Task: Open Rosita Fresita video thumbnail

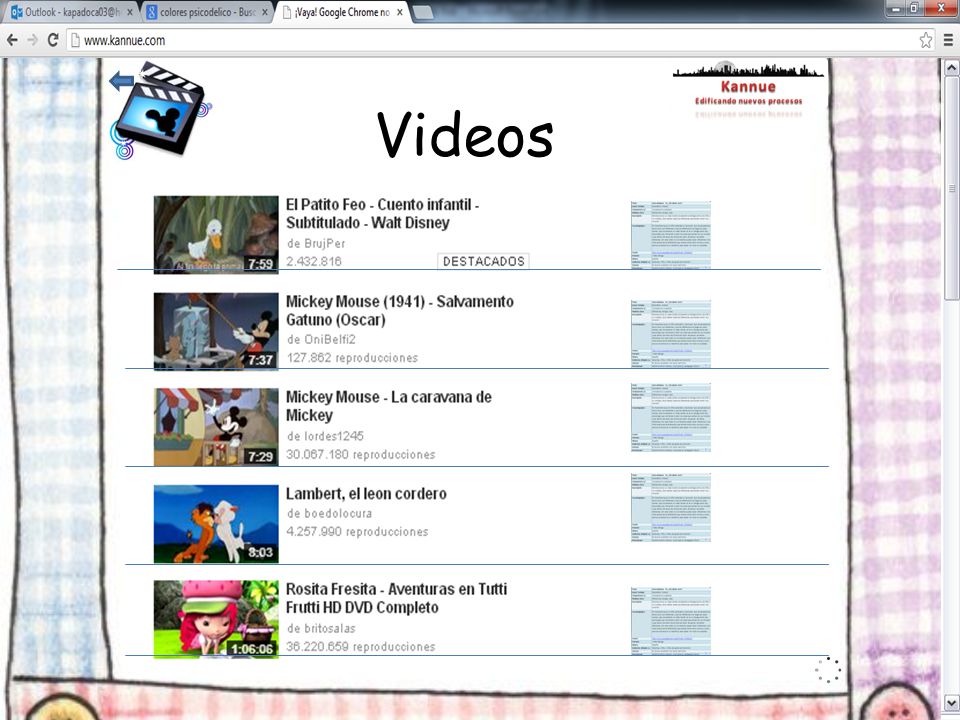Action: (216, 619)
